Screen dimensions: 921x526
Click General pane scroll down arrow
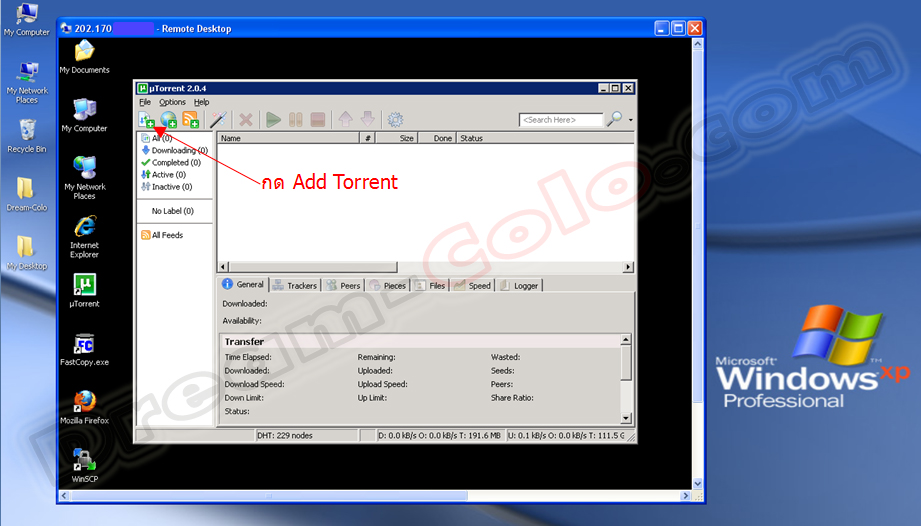[626, 418]
